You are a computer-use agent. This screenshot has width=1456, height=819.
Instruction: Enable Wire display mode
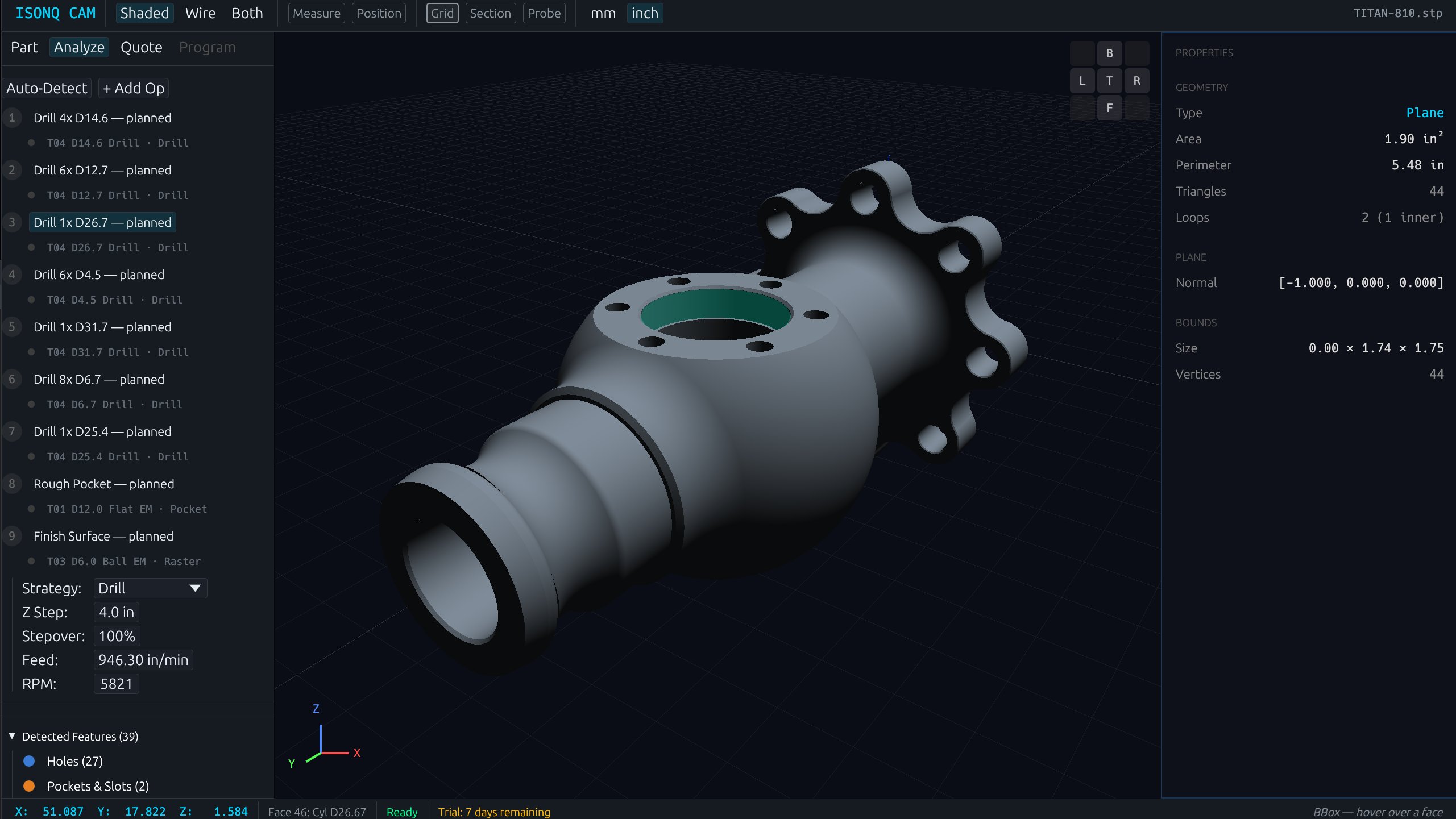[200, 13]
